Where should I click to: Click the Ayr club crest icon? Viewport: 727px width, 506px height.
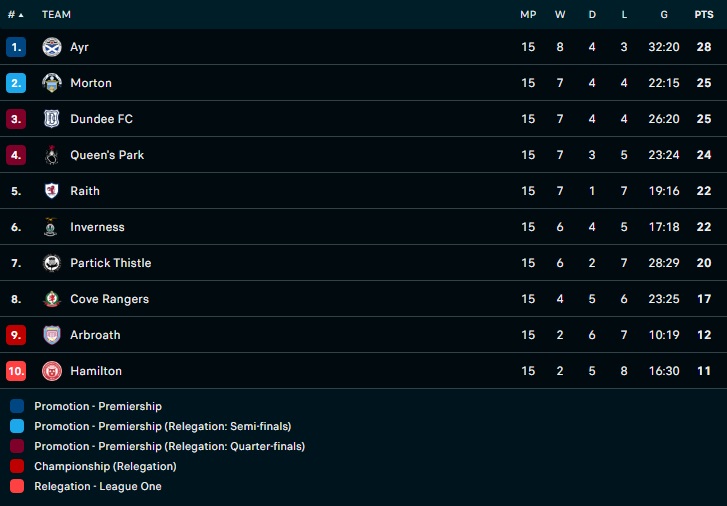[x=52, y=47]
